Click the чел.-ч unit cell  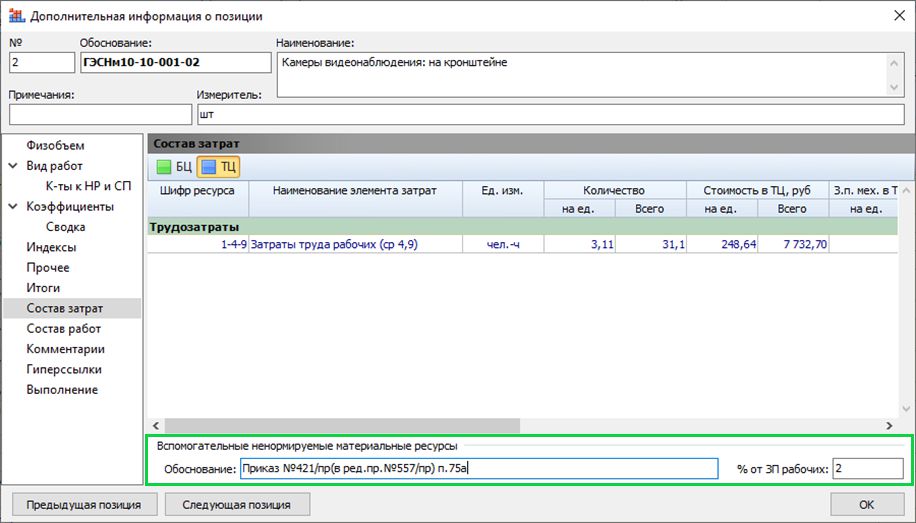pos(503,244)
